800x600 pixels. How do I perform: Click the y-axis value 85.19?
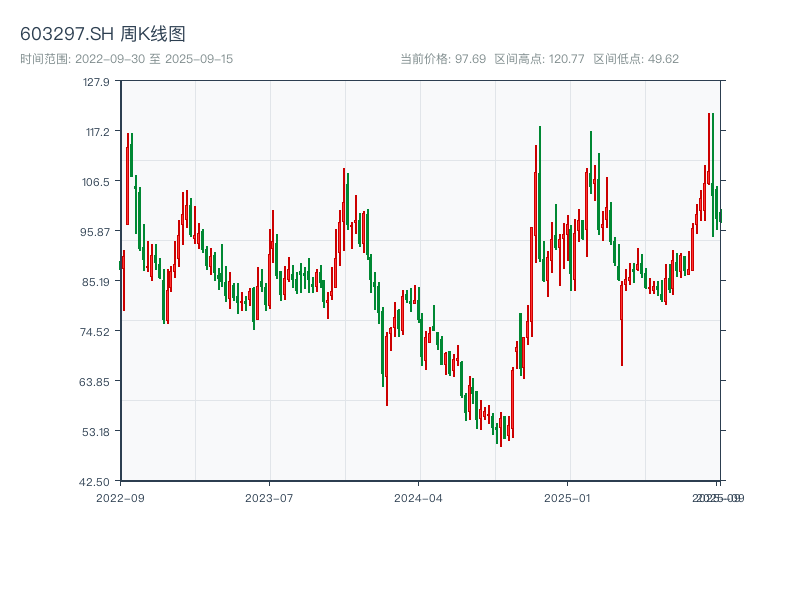pos(96,282)
